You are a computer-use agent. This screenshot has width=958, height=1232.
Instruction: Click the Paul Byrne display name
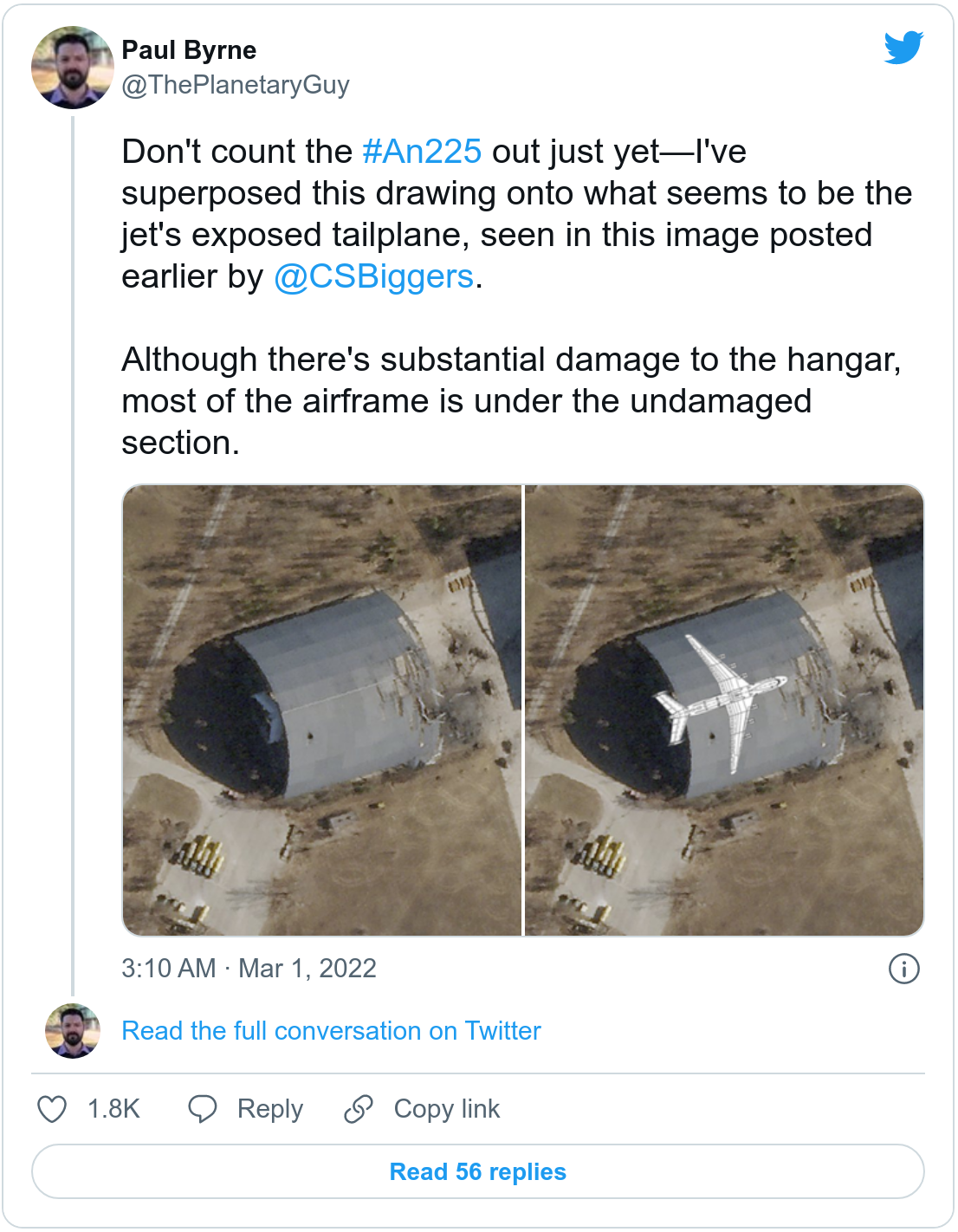[189, 50]
